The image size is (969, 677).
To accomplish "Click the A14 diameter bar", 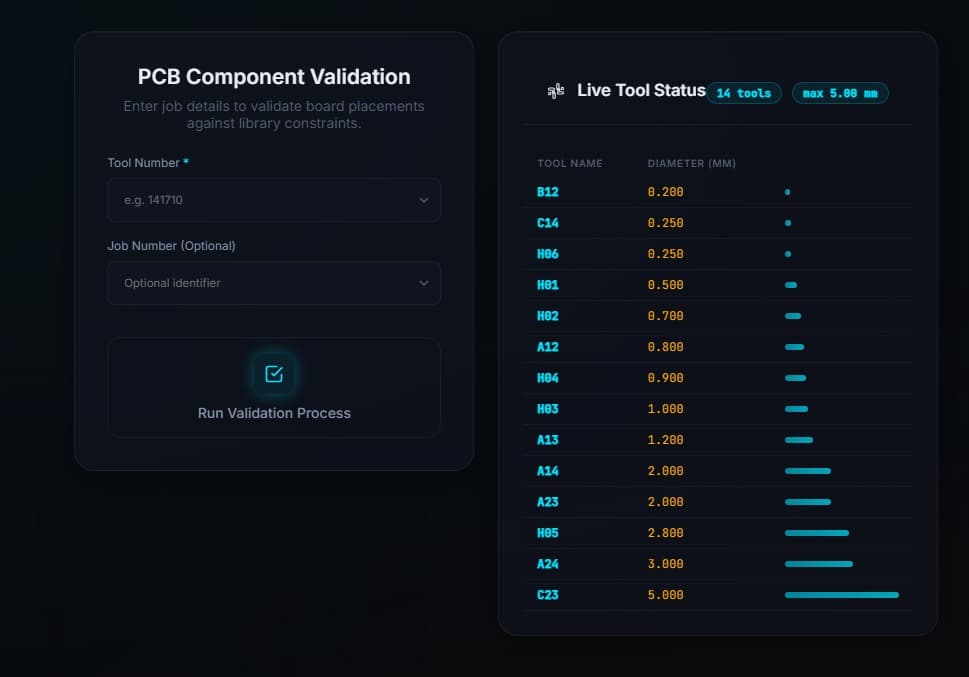I will pos(808,470).
